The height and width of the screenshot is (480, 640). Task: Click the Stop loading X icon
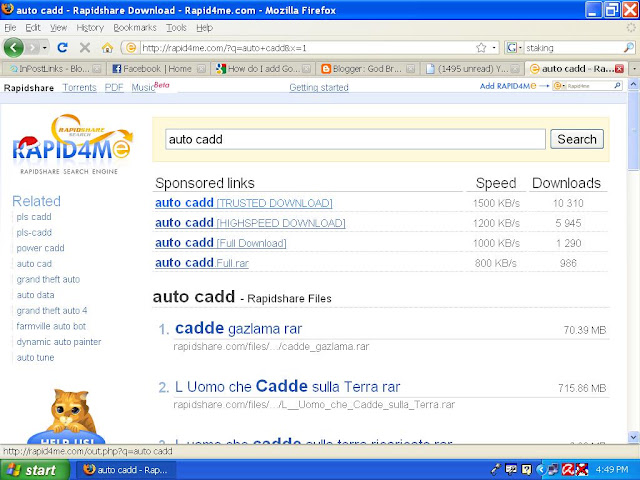click(85, 48)
